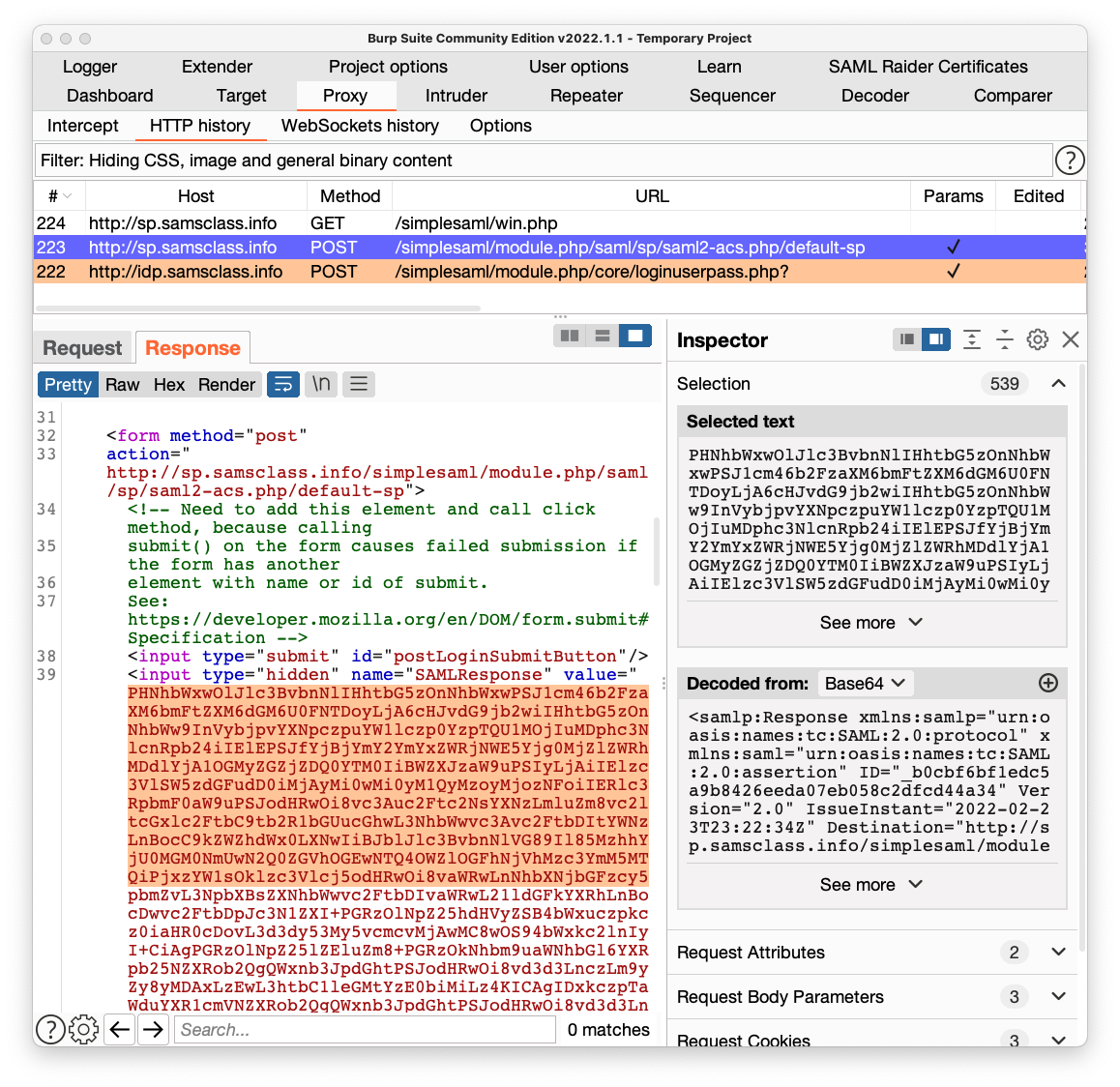
Task: Select history row 223 saml2-acs.php
Action: point(560,248)
